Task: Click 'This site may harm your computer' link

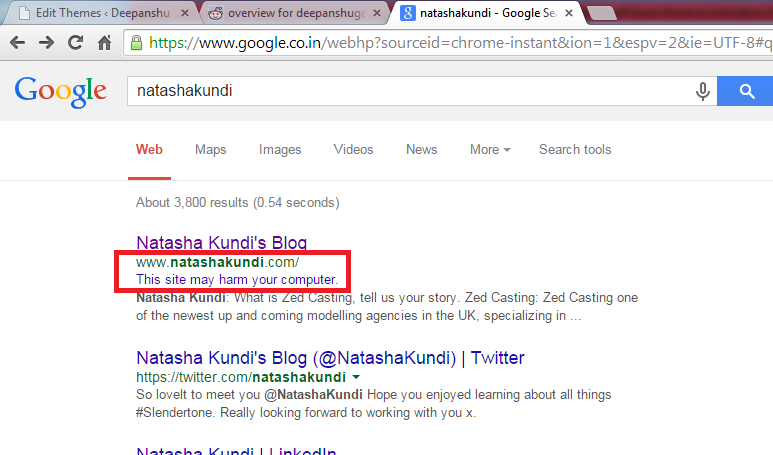Action: coord(236,279)
